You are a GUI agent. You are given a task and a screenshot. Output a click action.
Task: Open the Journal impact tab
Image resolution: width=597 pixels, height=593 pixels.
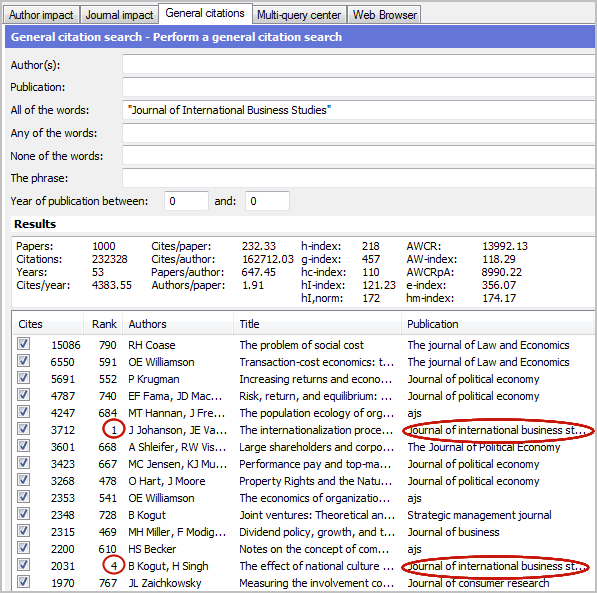pyautogui.click(x=119, y=15)
